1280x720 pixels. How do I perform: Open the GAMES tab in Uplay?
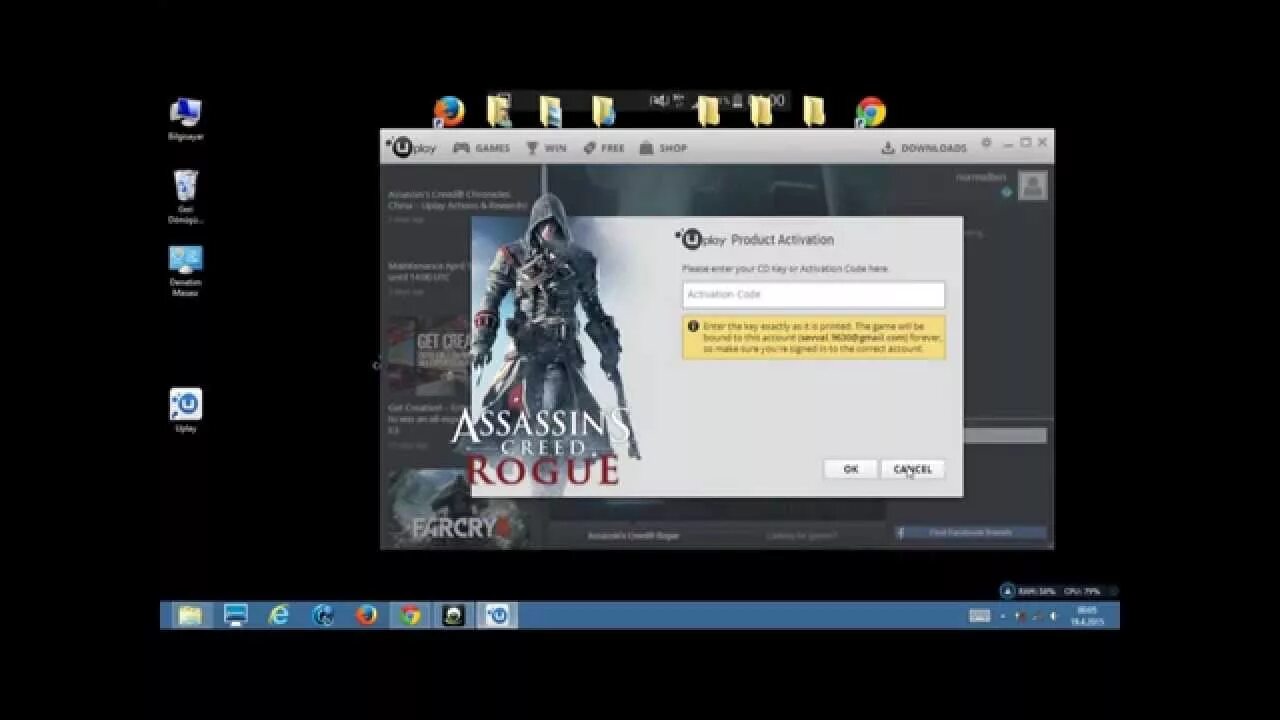[x=481, y=148]
